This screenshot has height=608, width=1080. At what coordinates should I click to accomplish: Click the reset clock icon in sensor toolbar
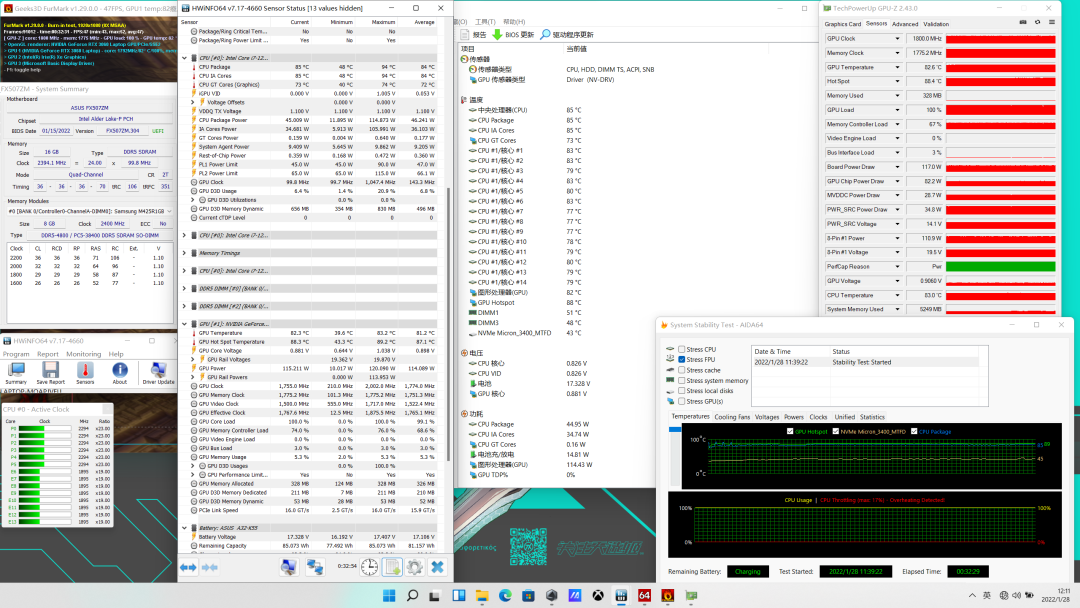pos(369,567)
